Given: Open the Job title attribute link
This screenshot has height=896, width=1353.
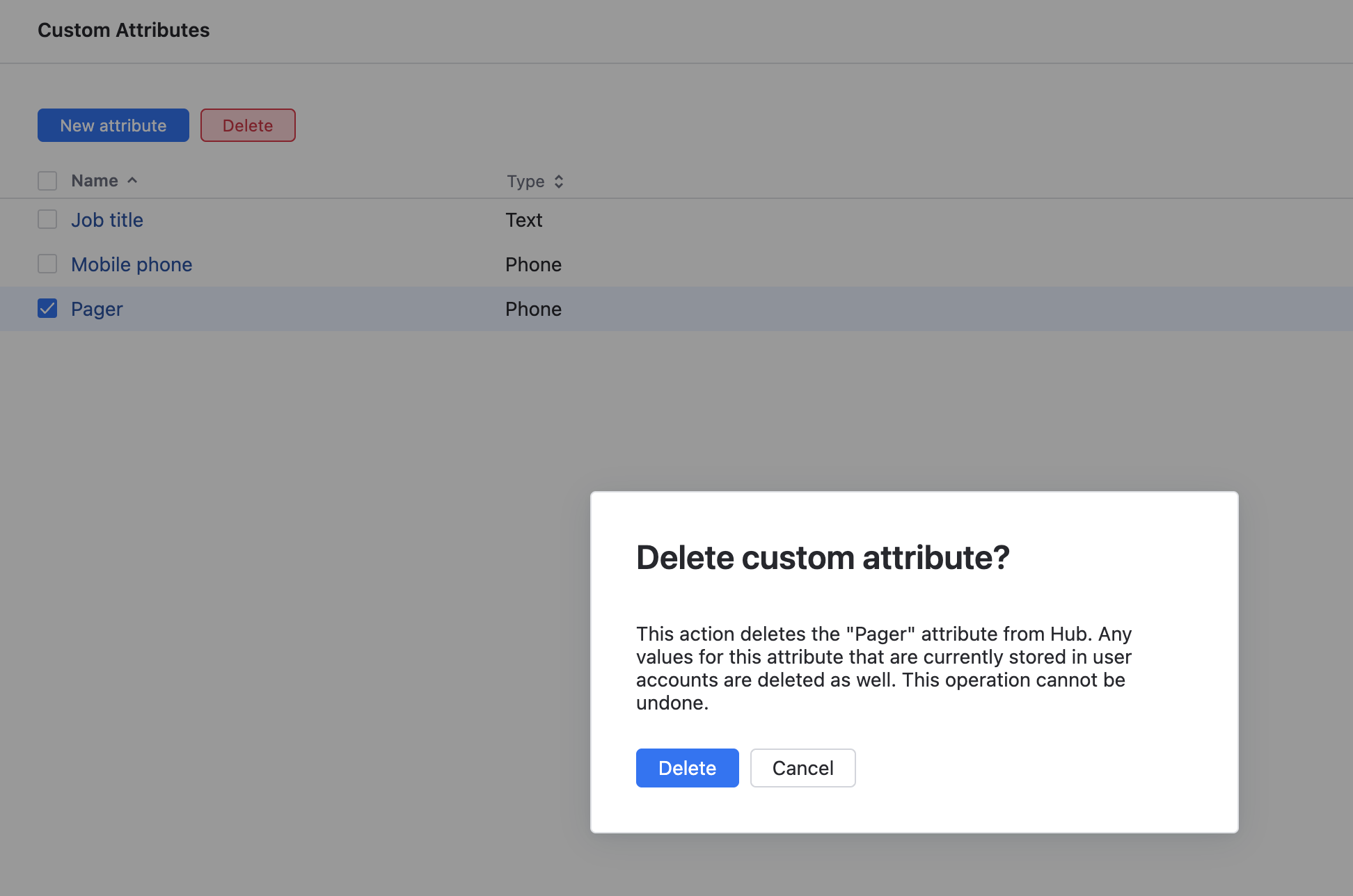Looking at the screenshot, I should click(x=107, y=220).
